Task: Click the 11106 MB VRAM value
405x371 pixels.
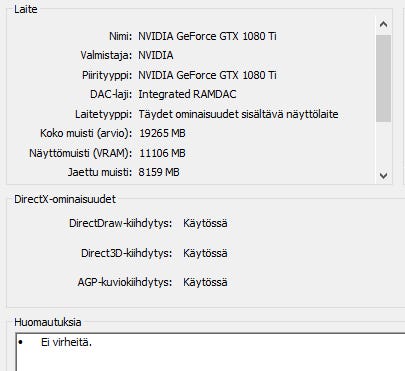Action: click(x=162, y=153)
